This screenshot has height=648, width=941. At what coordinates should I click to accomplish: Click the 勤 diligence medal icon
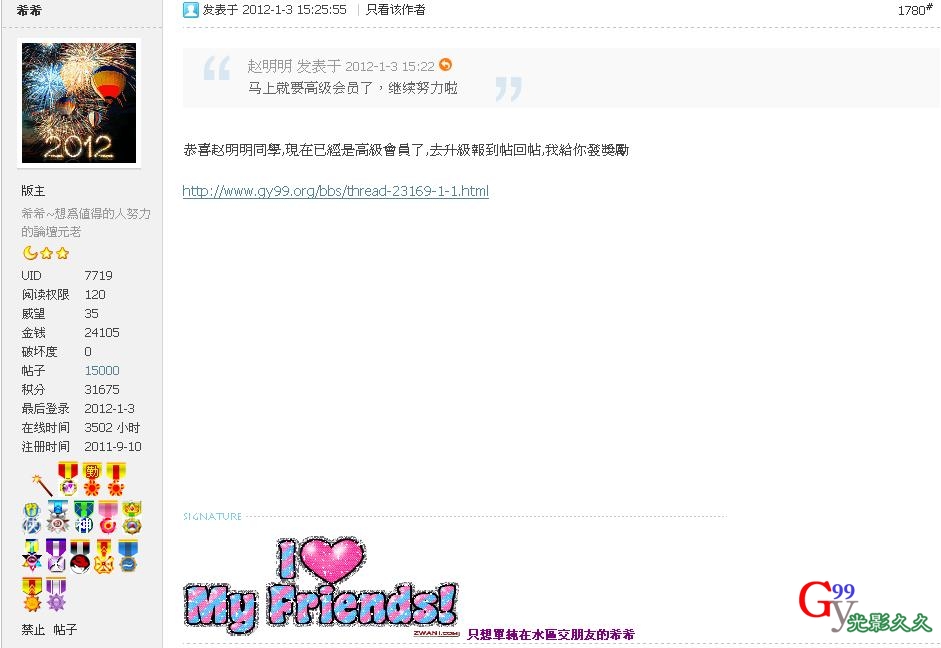pos(92,478)
